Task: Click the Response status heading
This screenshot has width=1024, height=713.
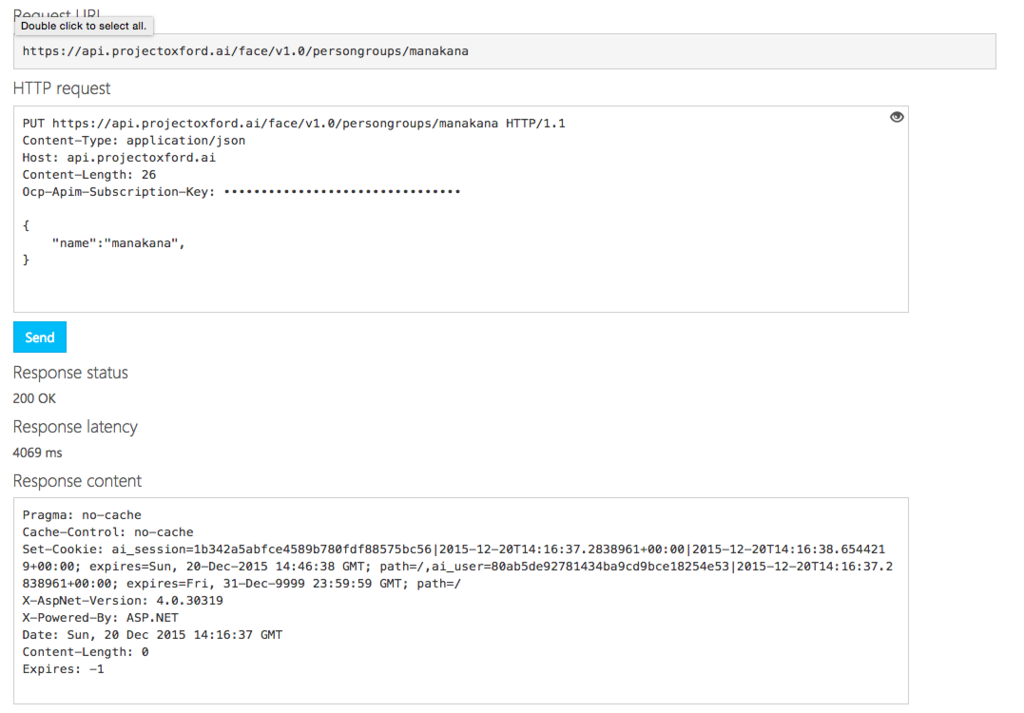Action: (x=71, y=373)
